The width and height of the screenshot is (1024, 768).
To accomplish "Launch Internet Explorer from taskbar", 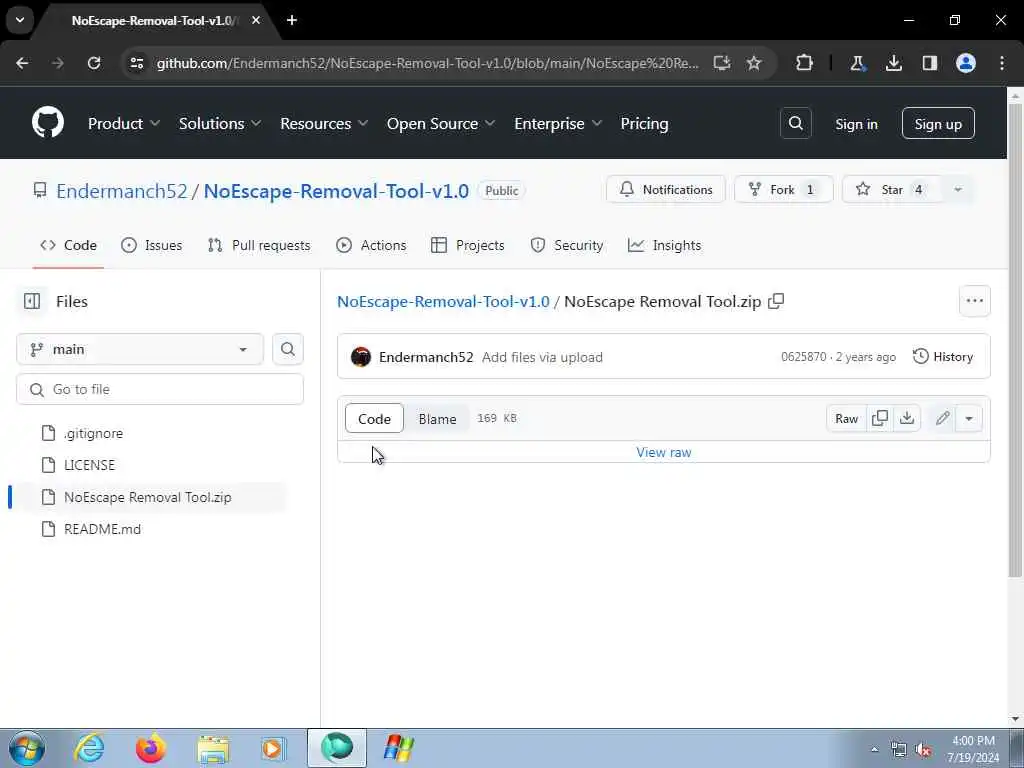I will [89, 748].
